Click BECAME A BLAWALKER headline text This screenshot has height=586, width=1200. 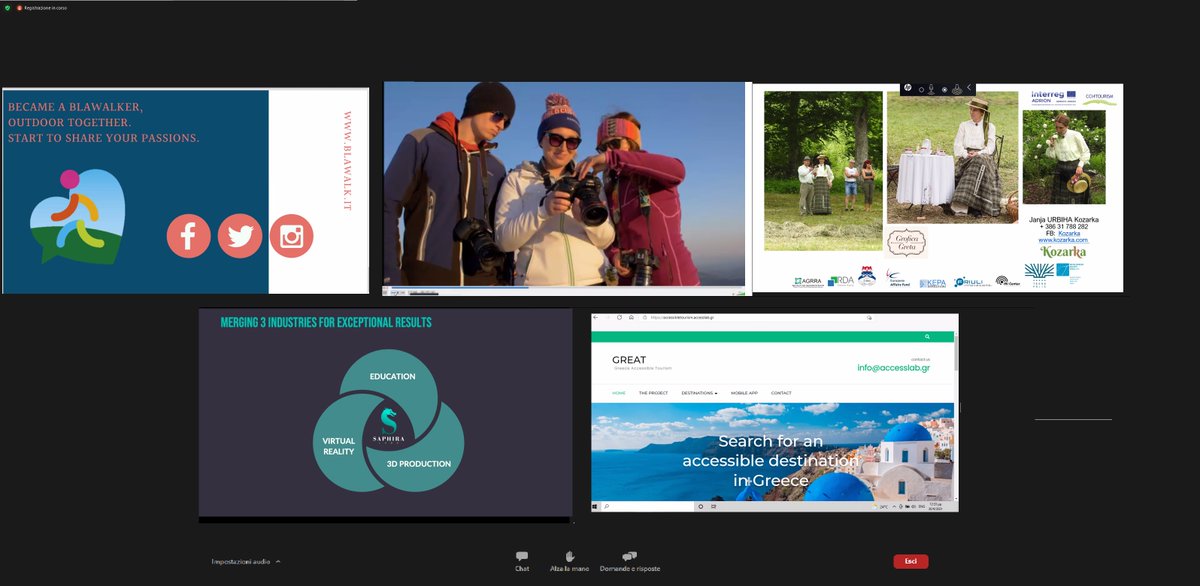click(75, 107)
